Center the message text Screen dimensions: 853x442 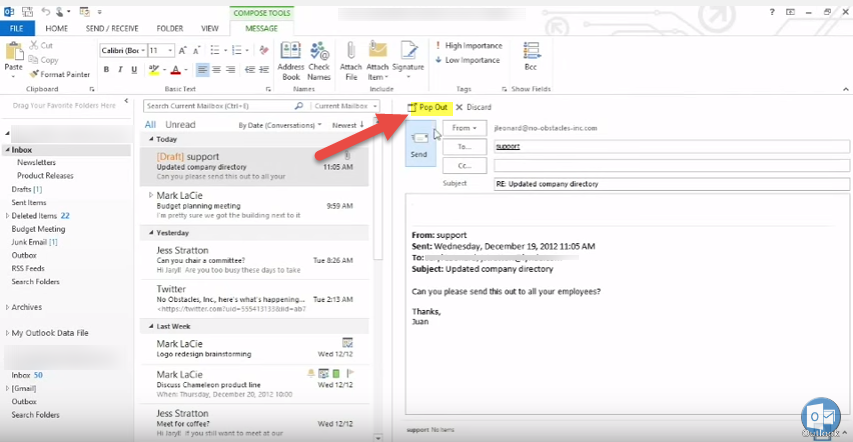pos(217,69)
